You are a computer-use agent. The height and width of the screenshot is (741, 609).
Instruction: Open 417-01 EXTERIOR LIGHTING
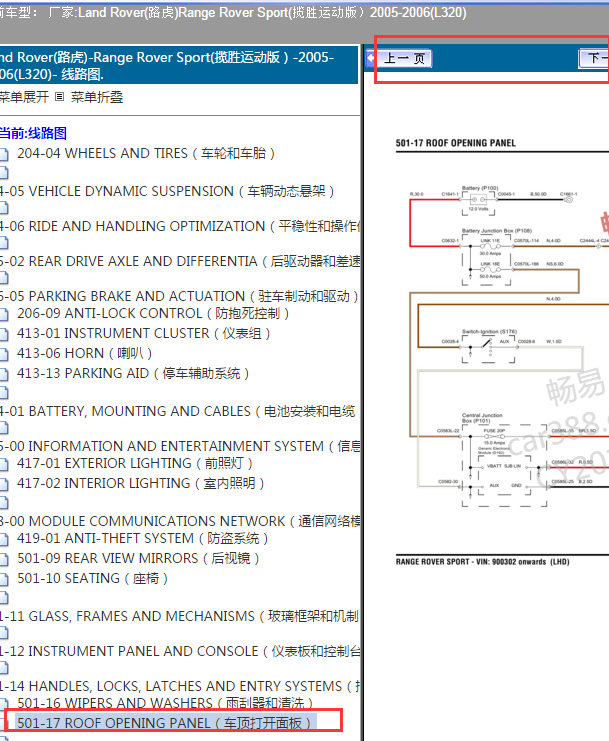coord(135,463)
